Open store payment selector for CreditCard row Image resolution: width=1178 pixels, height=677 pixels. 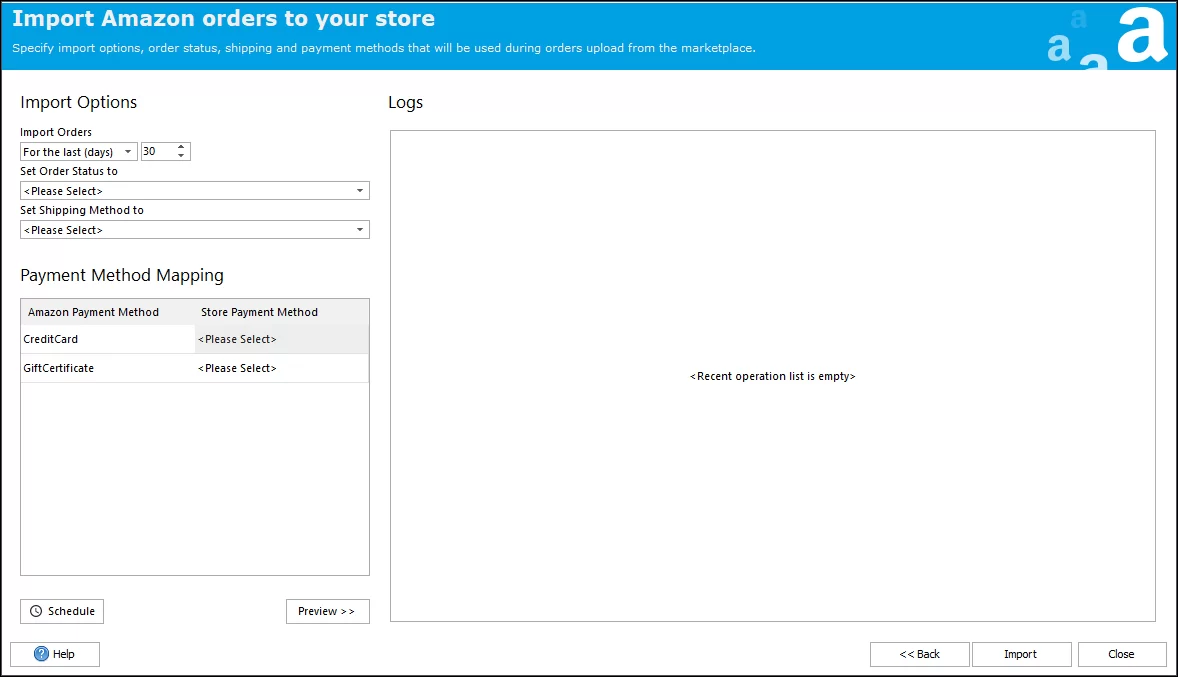[280, 339]
